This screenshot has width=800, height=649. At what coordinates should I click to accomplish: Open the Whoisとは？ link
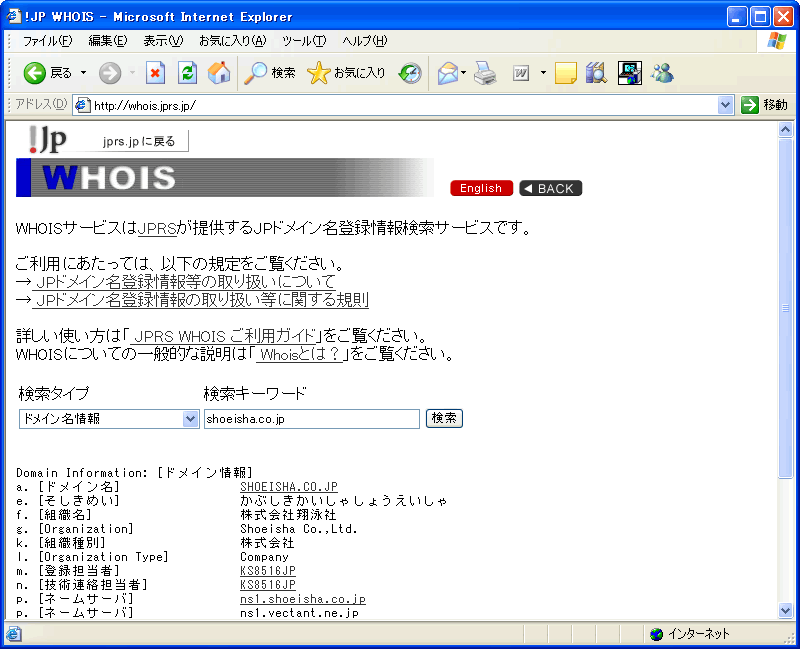tap(300, 355)
